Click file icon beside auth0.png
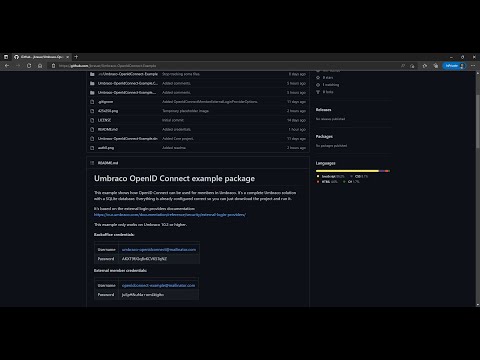480x360 pixels. pyautogui.click(x=92, y=148)
